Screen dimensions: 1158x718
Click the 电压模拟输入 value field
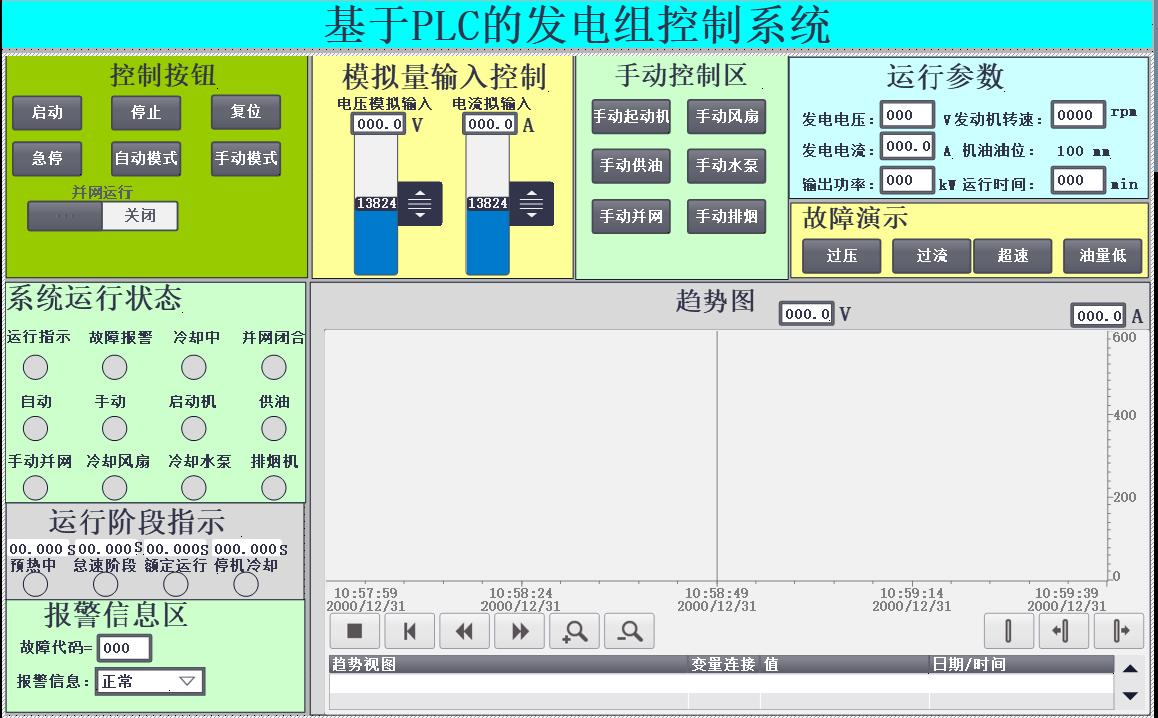tap(379, 123)
